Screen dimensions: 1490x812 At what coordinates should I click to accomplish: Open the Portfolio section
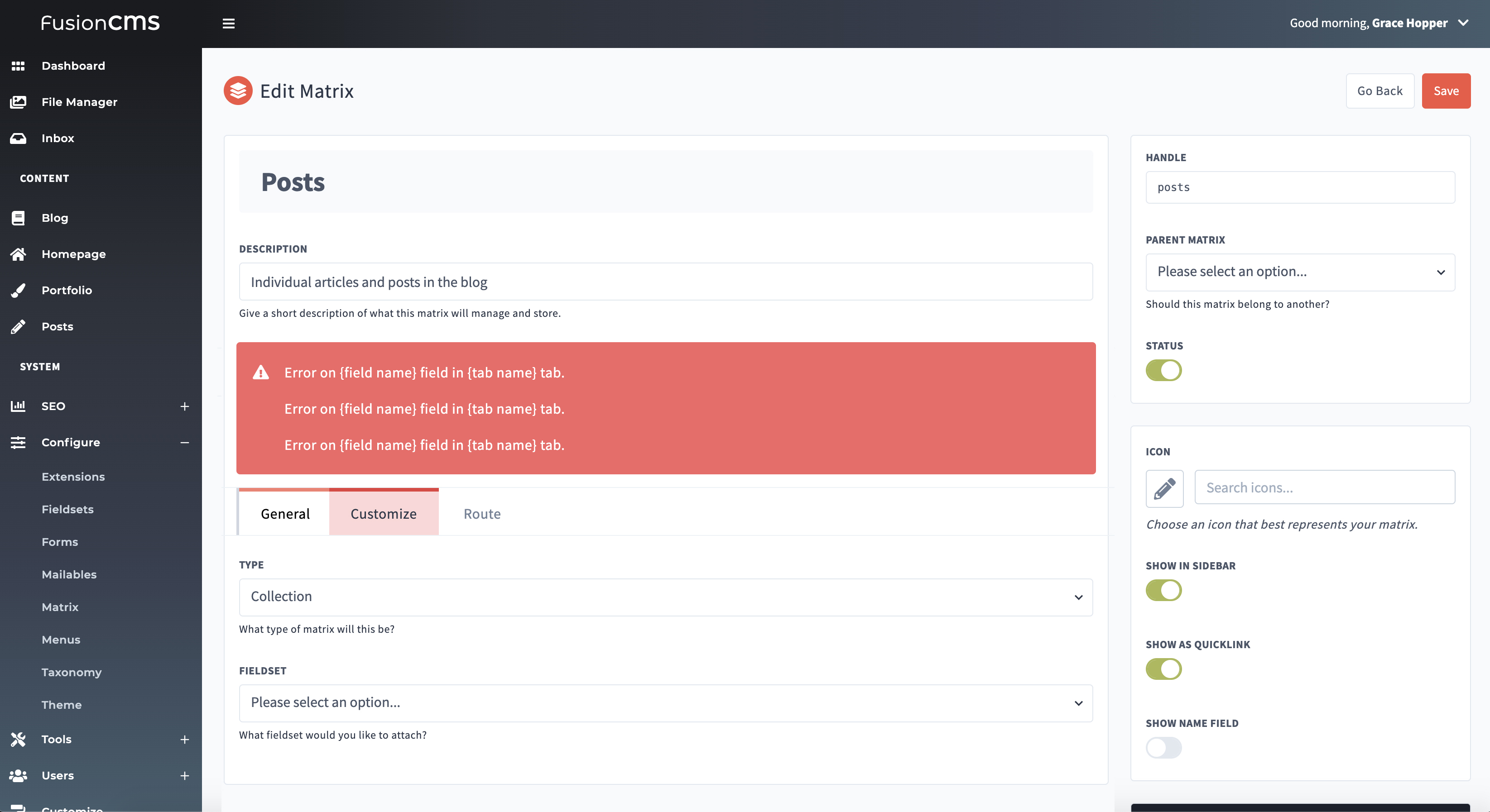tap(67, 290)
